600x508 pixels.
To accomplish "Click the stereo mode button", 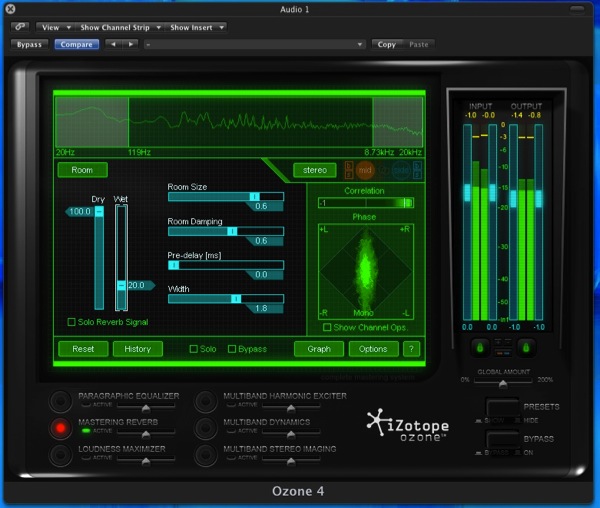I will [x=315, y=170].
